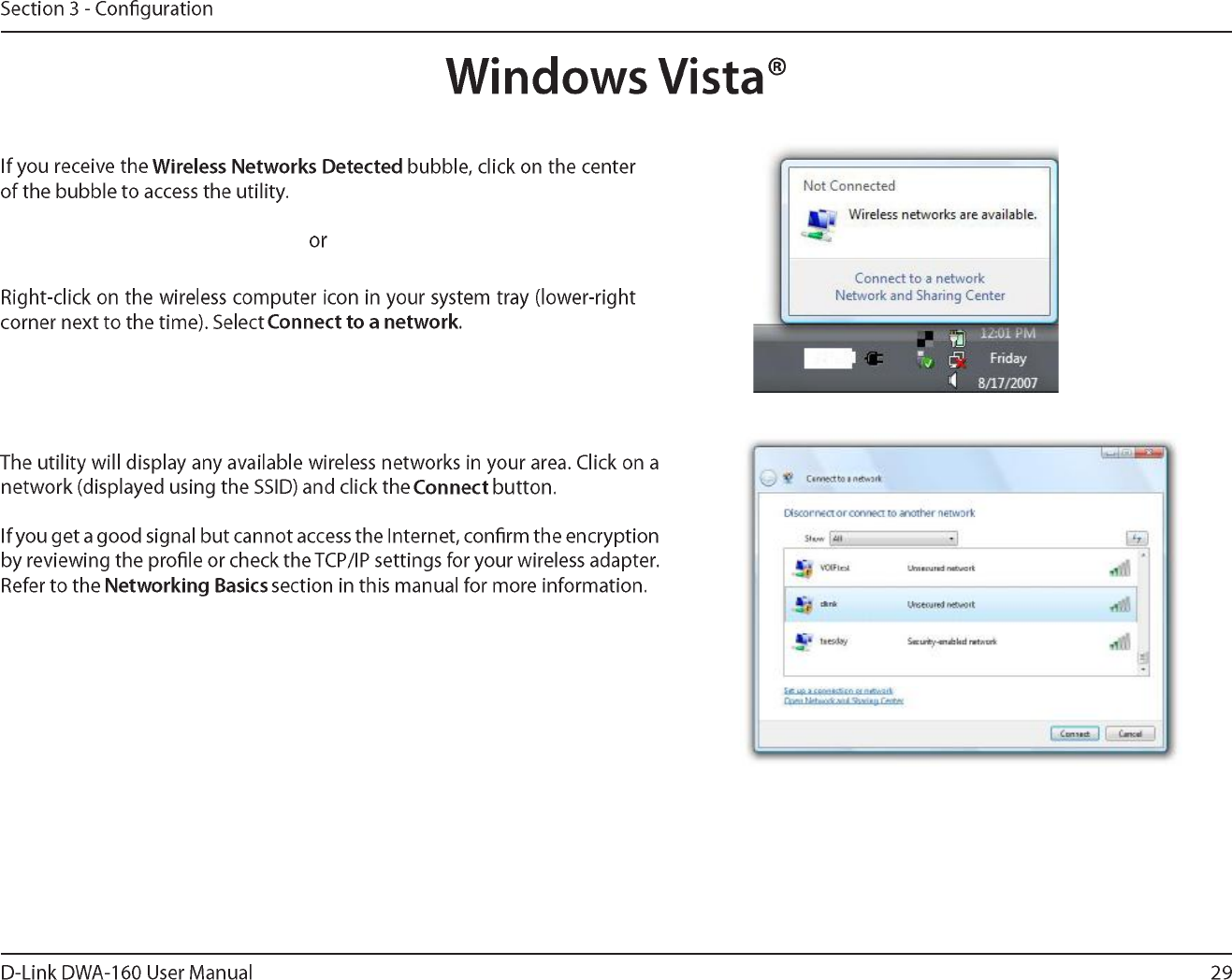Click the green power plug battery tray icon

(957, 339)
